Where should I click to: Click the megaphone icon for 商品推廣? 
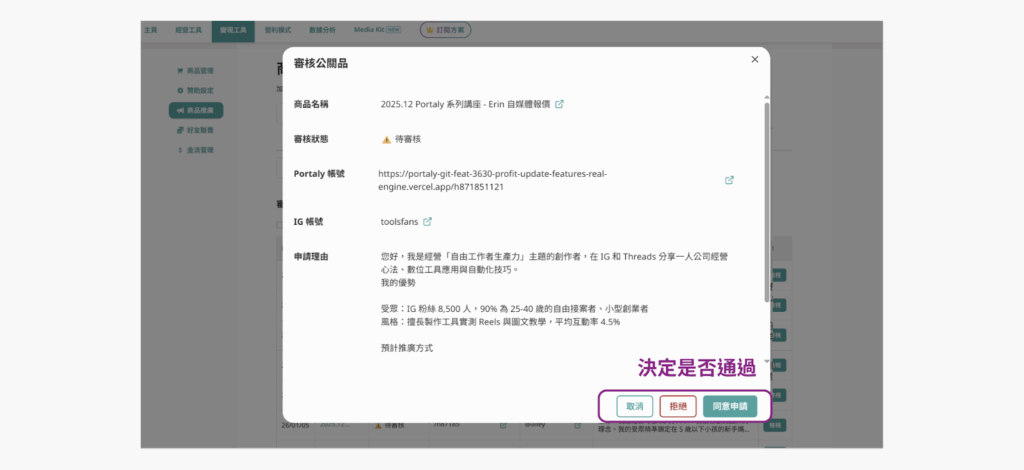tap(179, 110)
